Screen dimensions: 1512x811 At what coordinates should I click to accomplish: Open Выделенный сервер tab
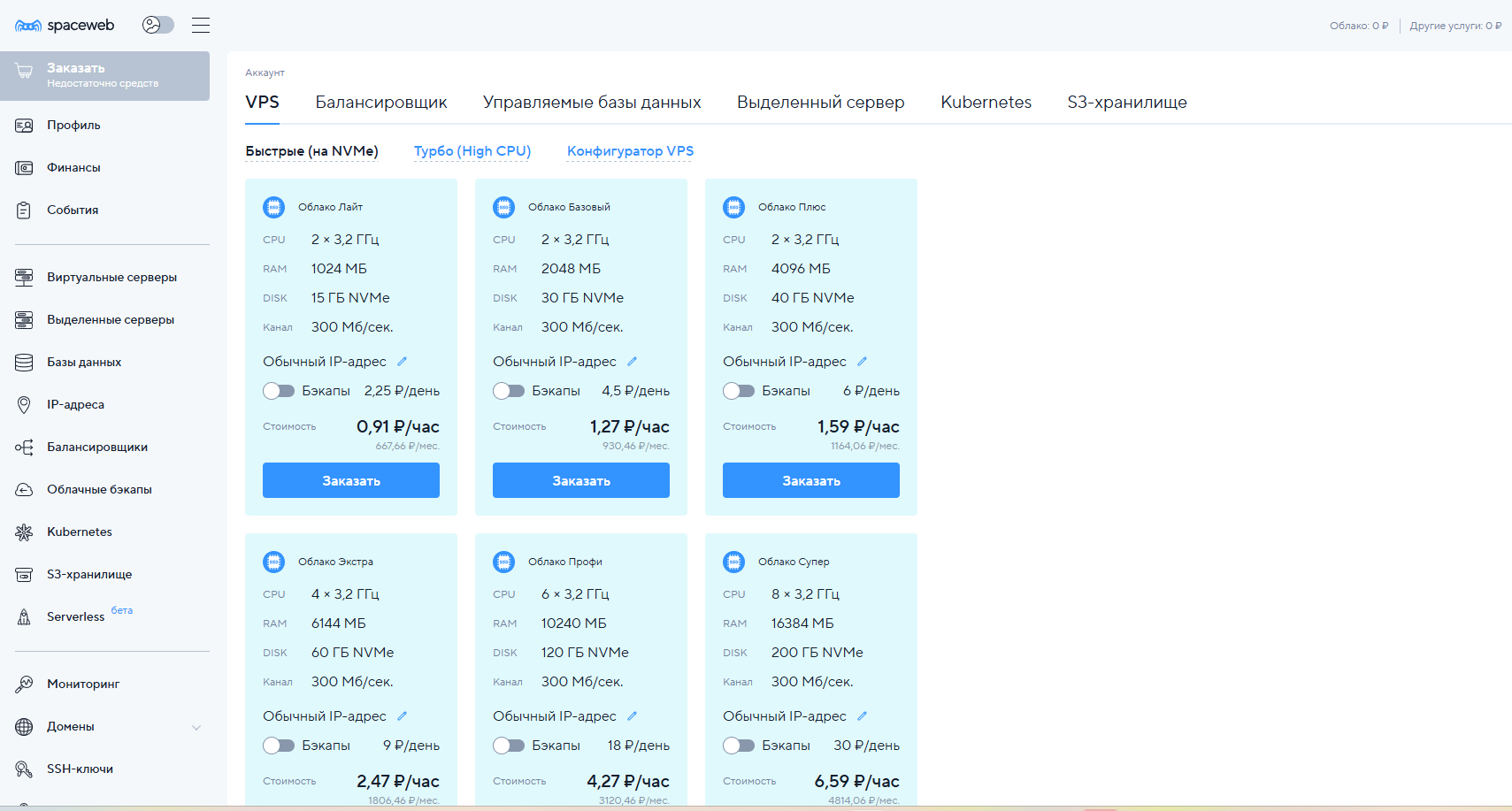[x=821, y=103]
